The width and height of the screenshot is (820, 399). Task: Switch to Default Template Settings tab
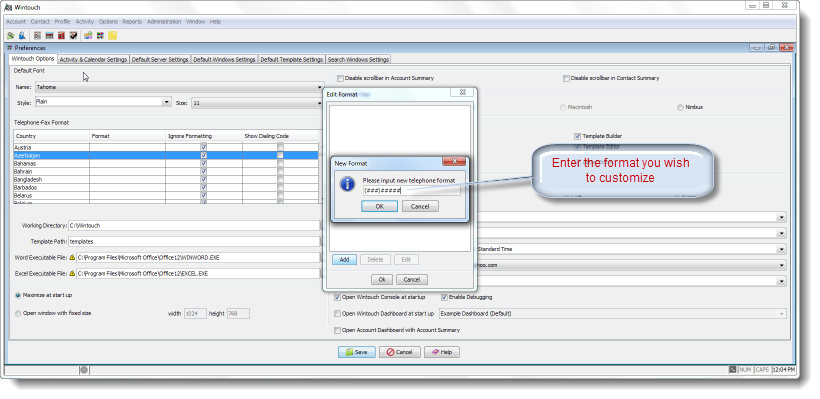[292, 60]
